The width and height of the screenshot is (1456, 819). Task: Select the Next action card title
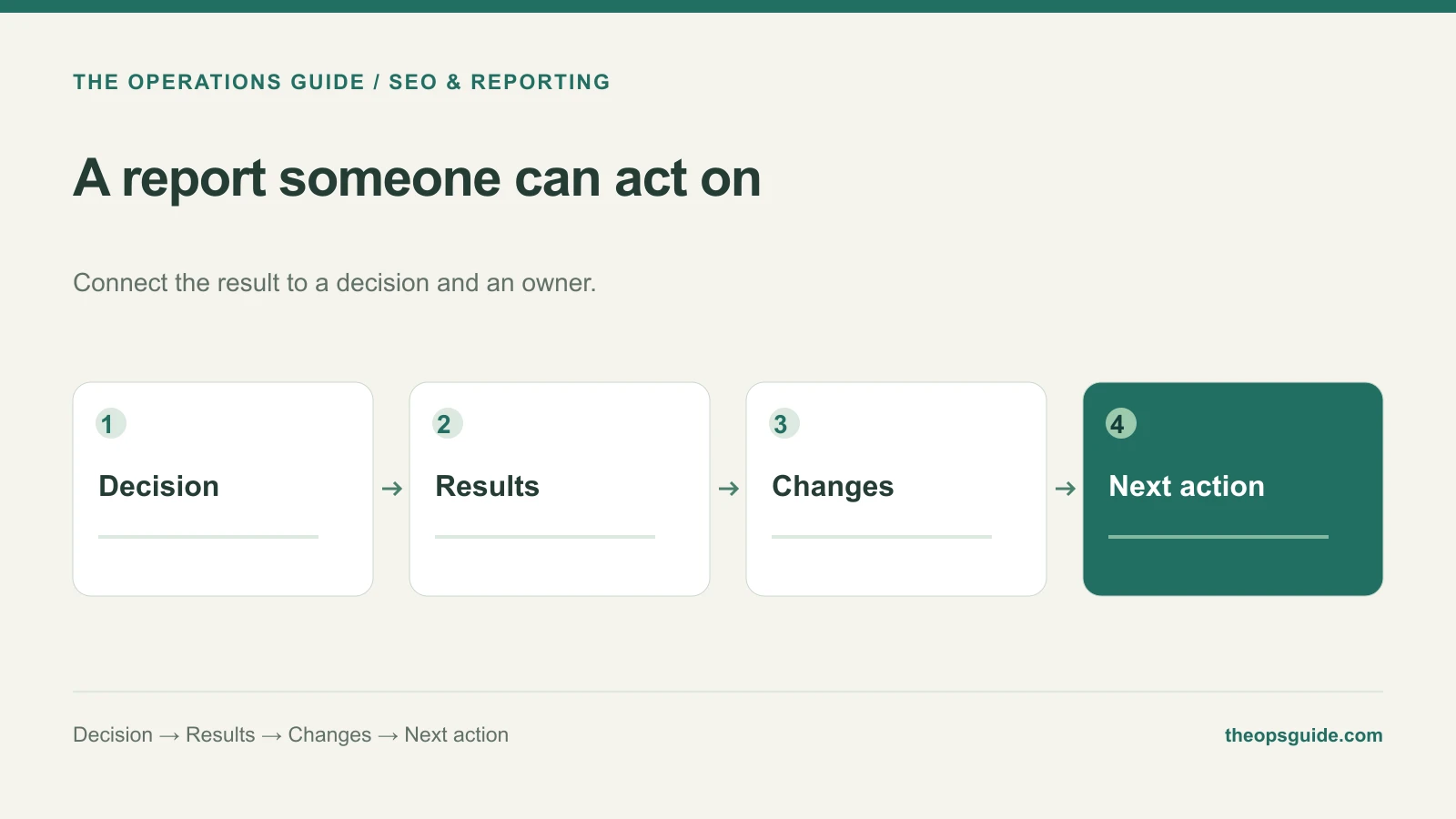[1187, 486]
